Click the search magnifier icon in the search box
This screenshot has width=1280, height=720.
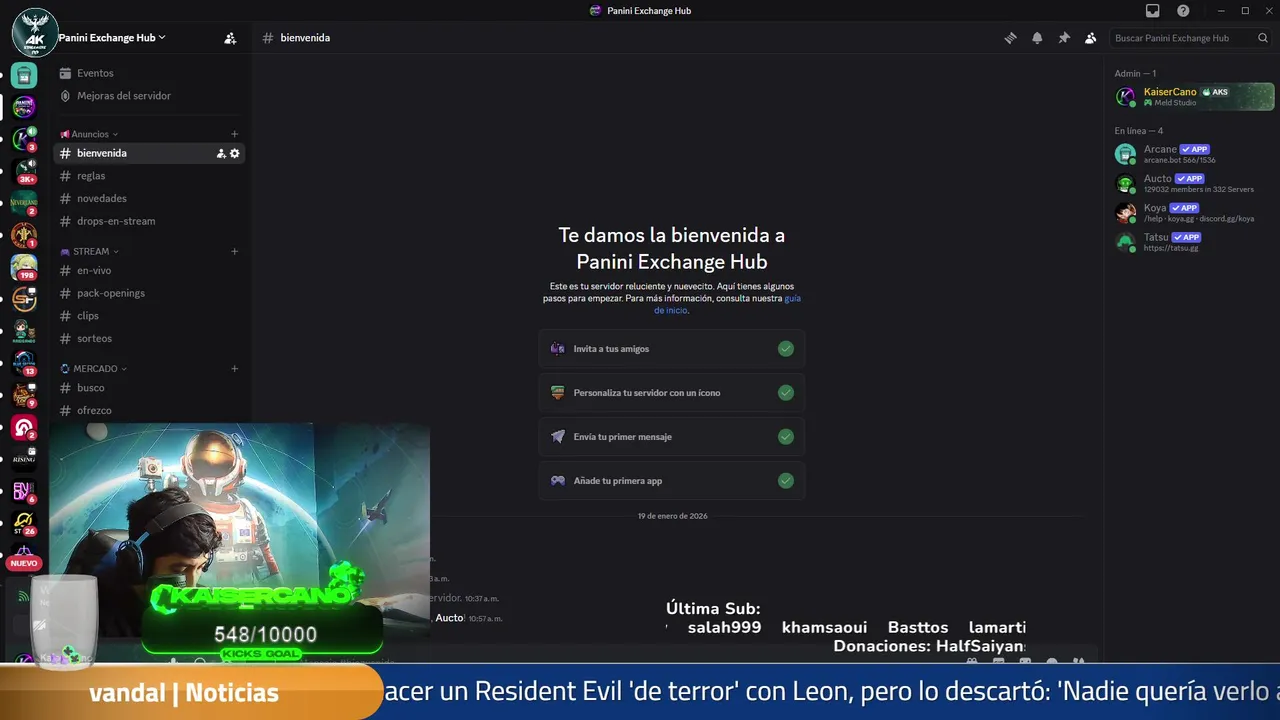tap(1263, 38)
